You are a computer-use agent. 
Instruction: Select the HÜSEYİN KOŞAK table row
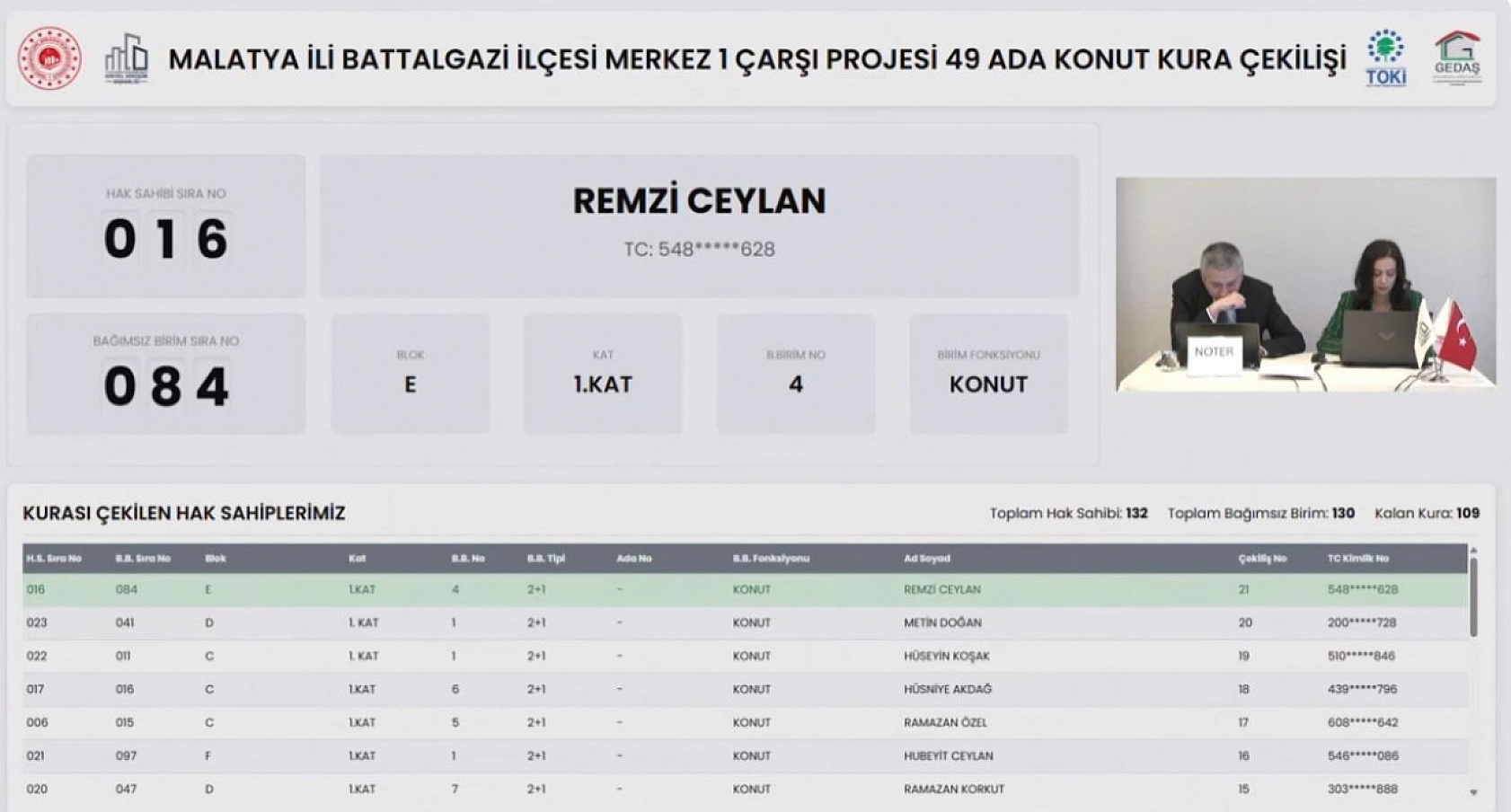[x=629, y=656]
